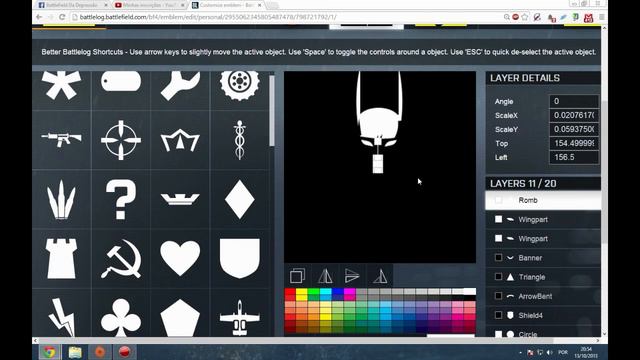640x360 pixels.
Task: Click the volume tray icon
Action: [x=549, y=352]
